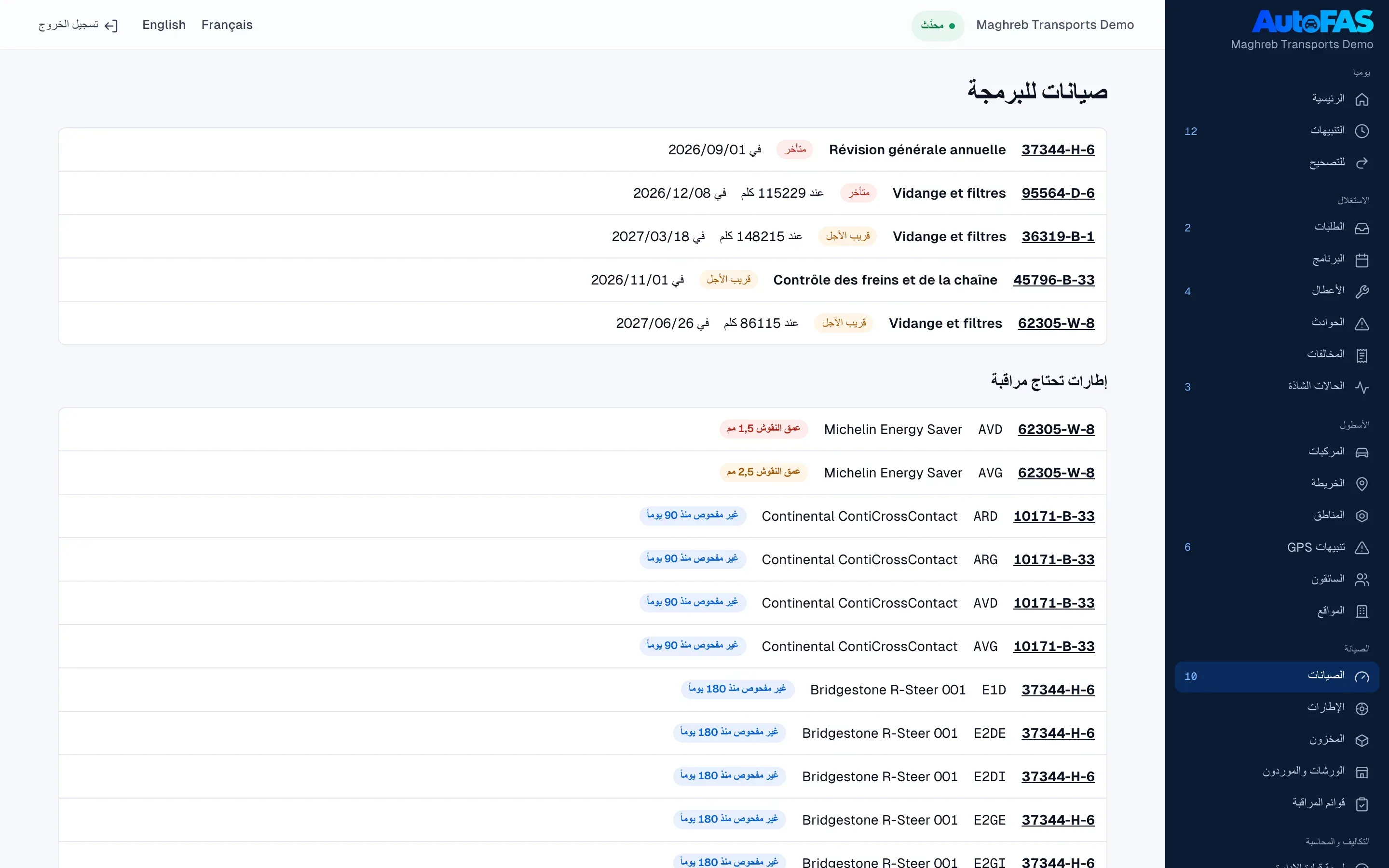Open vehicle 36319-B-1 link
This screenshot has width=1389, height=868.
point(1058,236)
